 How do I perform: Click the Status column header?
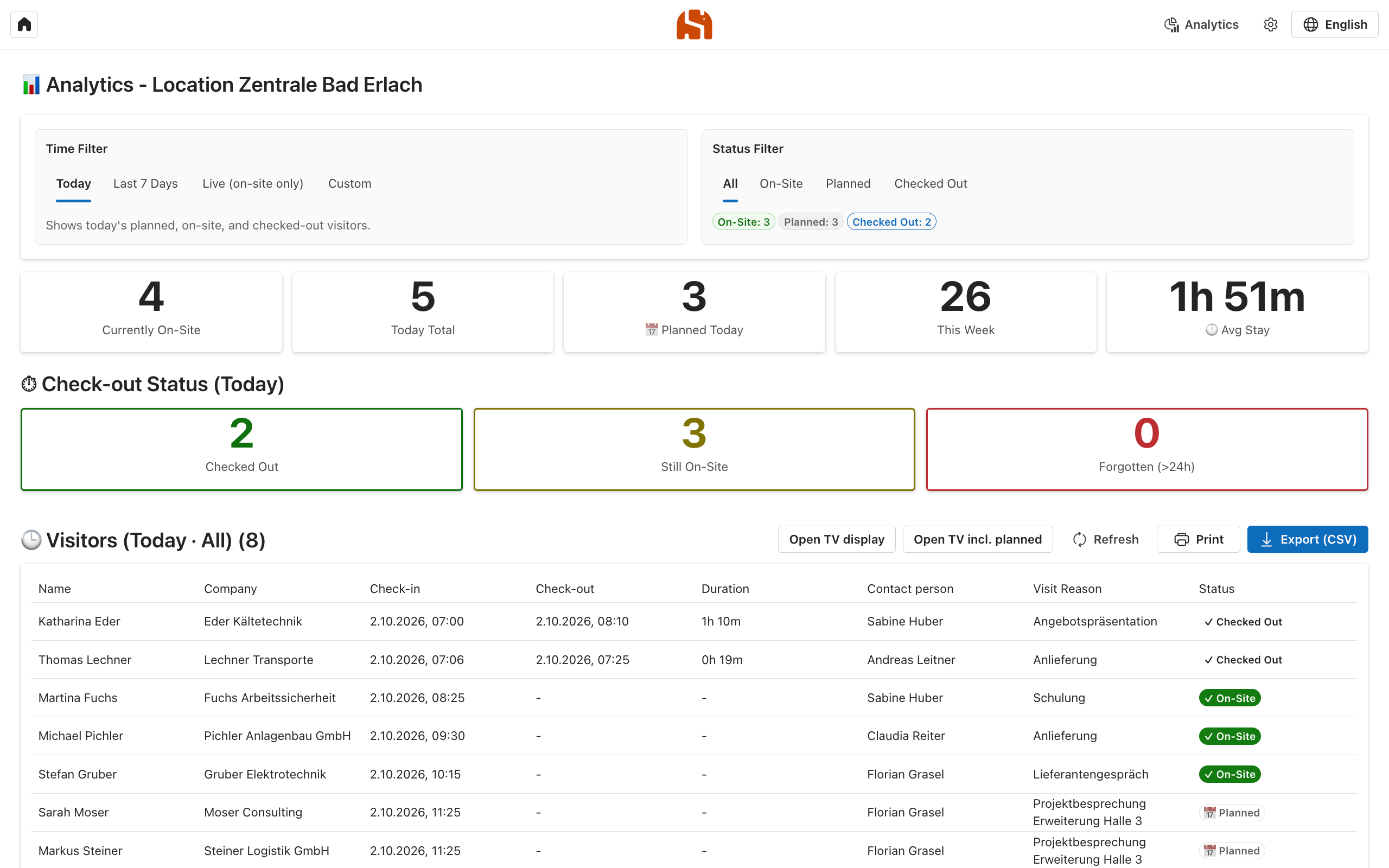pyautogui.click(x=1217, y=589)
